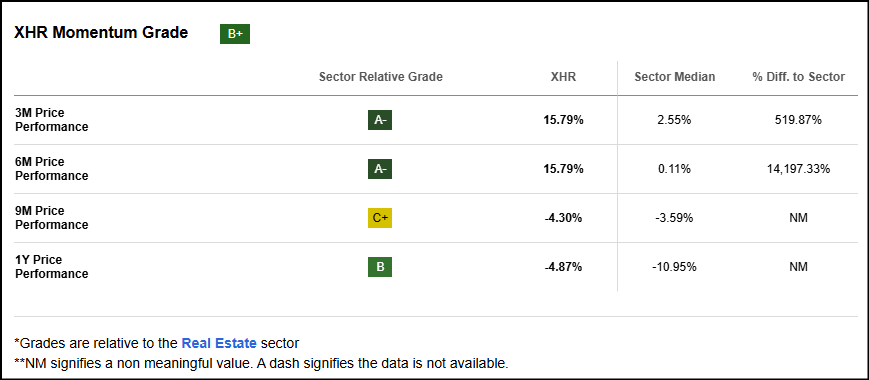Click the yellow C+ grade badge
The width and height of the screenshot is (869, 380).
pos(380,218)
